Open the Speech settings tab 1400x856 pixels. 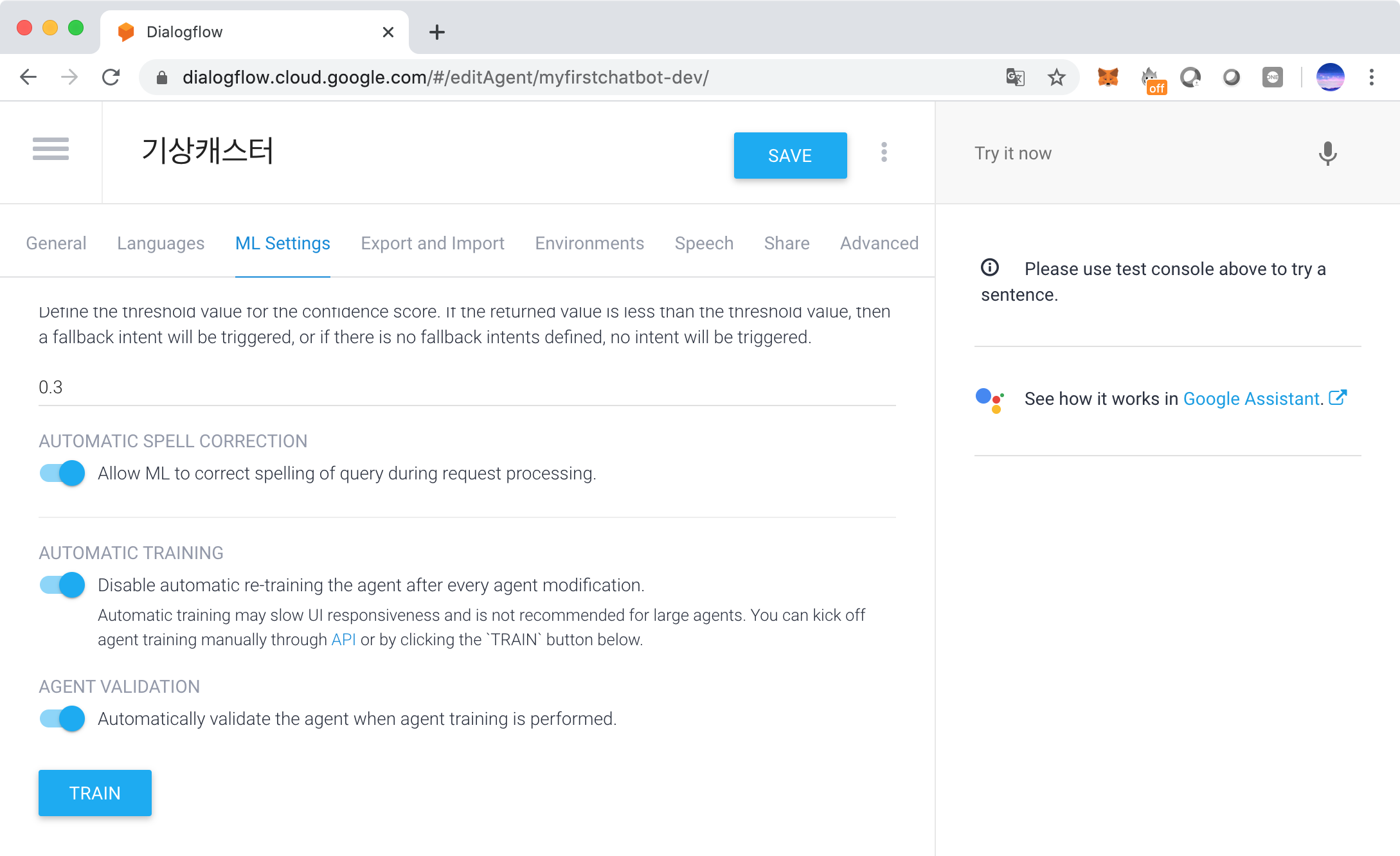tap(704, 244)
